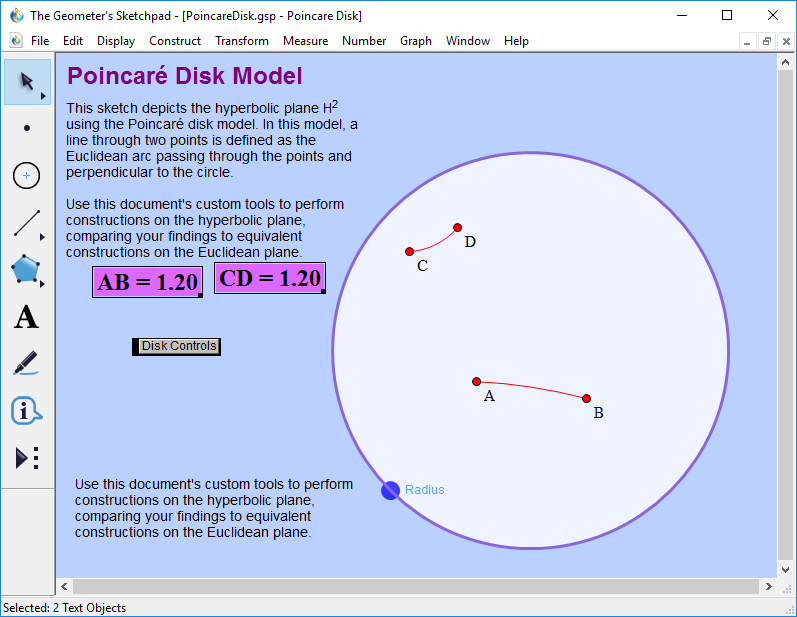Click the vertical scrollbar down arrow
This screenshot has height=617, width=797.
click(x=786, y=568)
